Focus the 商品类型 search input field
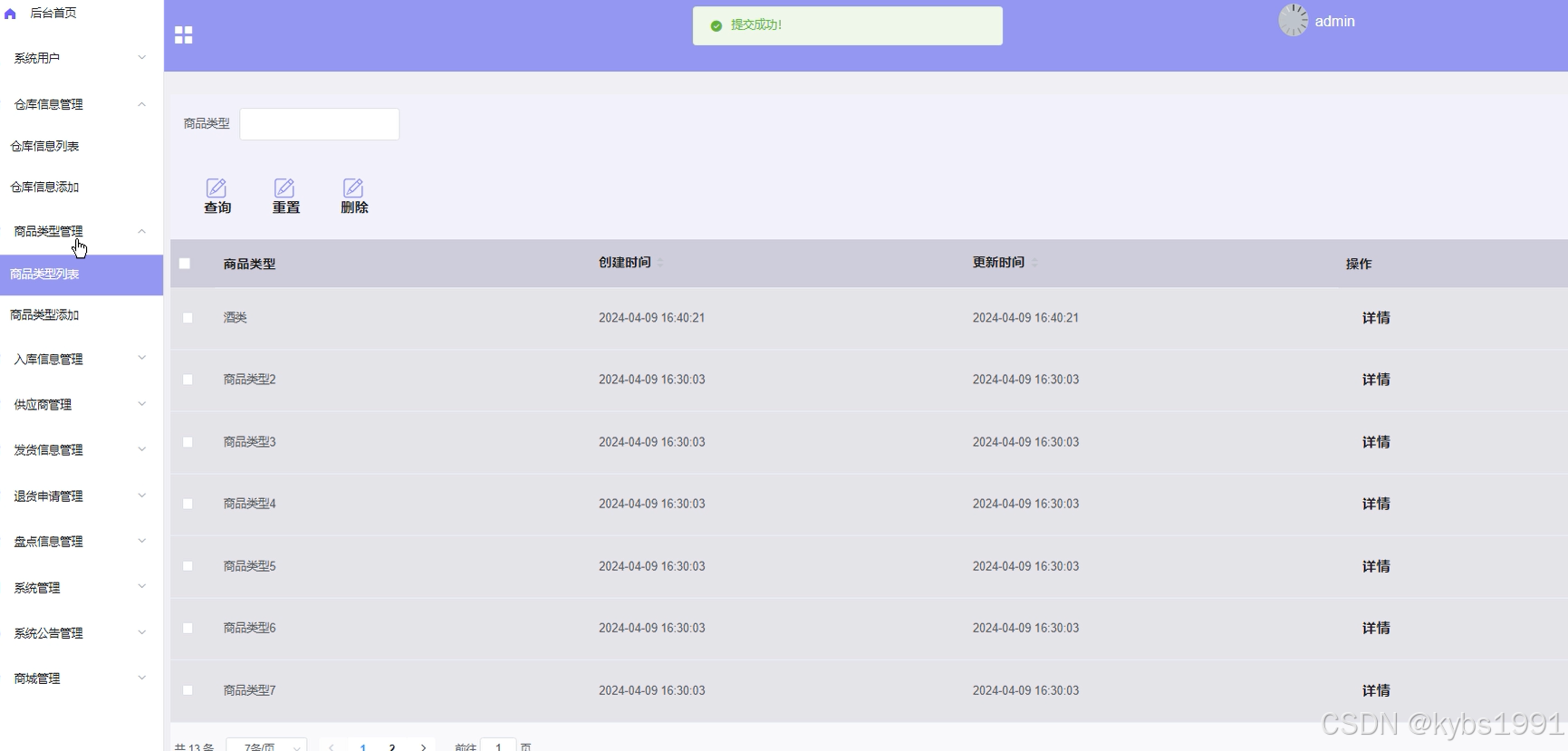Image resolution: width=1568 pixels, height=751 pixels. point(319,124)
